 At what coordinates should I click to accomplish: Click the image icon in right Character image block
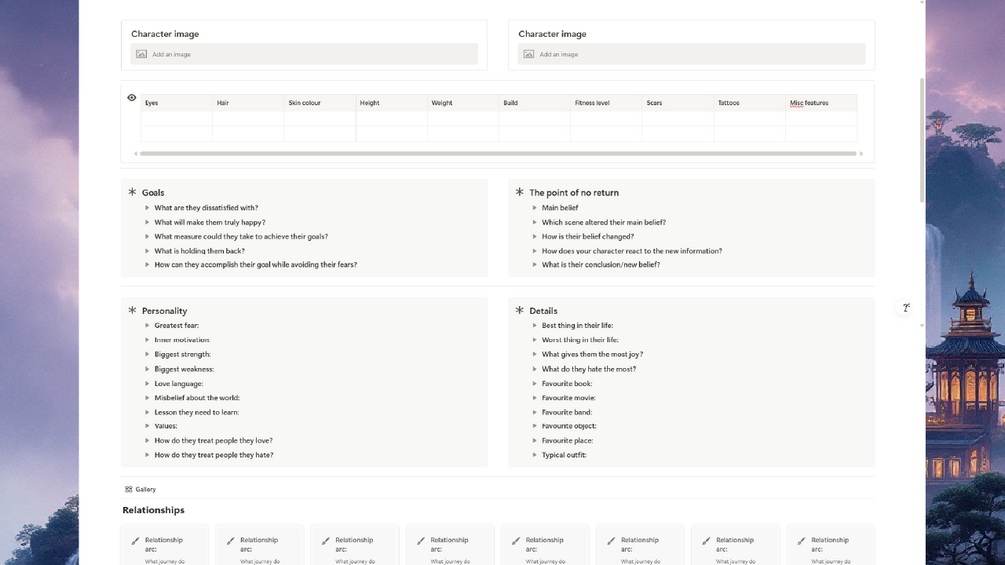coord(529,54)
